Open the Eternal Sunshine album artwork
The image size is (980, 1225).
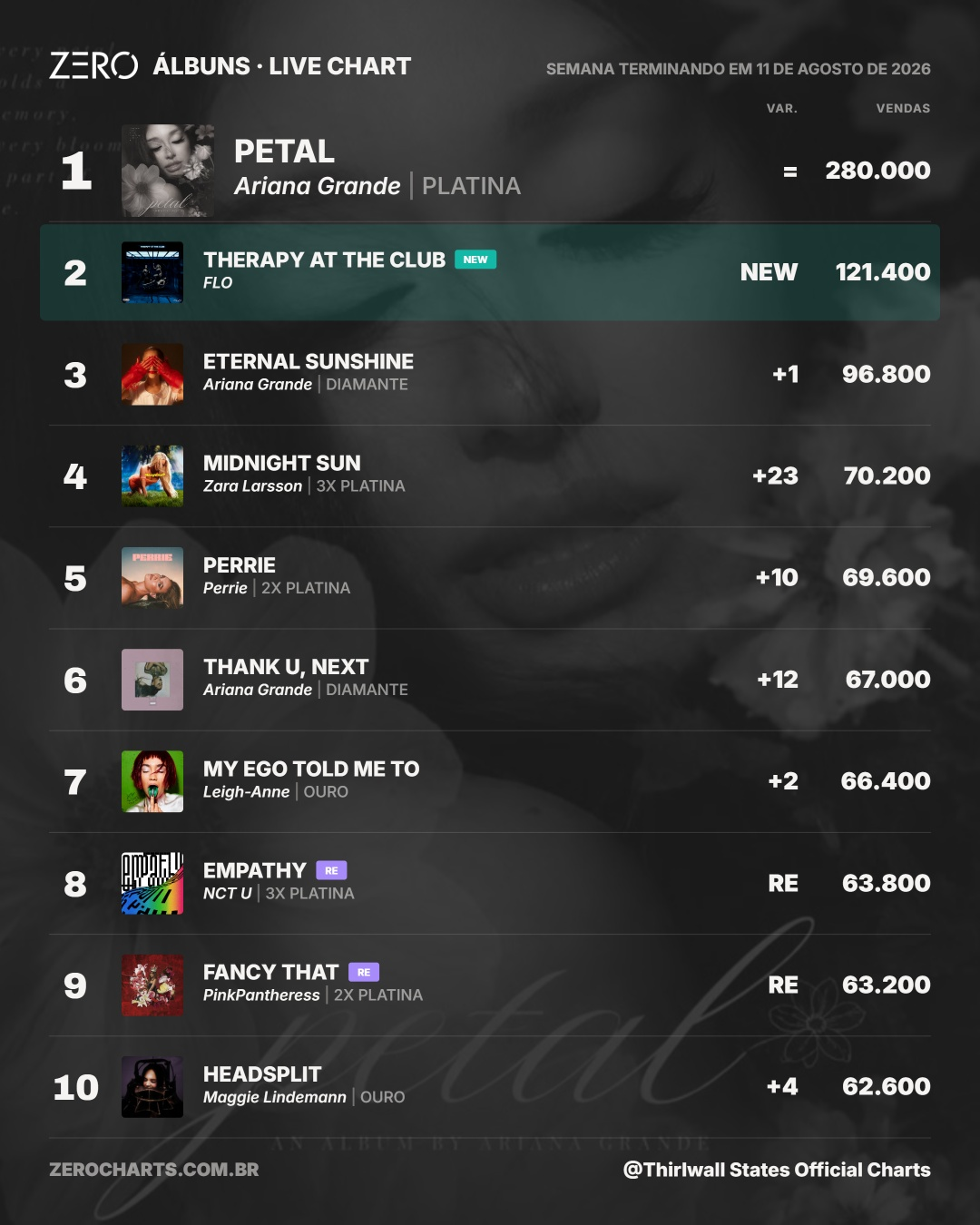pyautogui.click(x=152, y=374)
